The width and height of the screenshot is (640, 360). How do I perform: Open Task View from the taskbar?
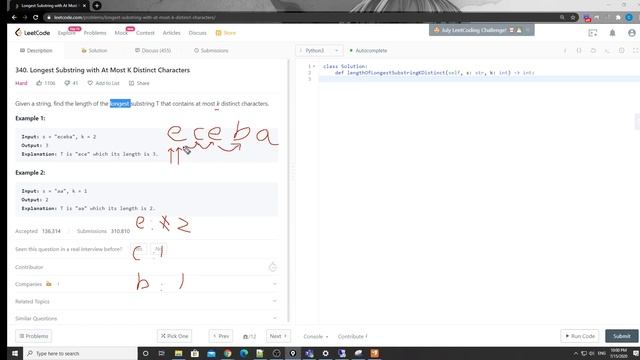[162, 353]
